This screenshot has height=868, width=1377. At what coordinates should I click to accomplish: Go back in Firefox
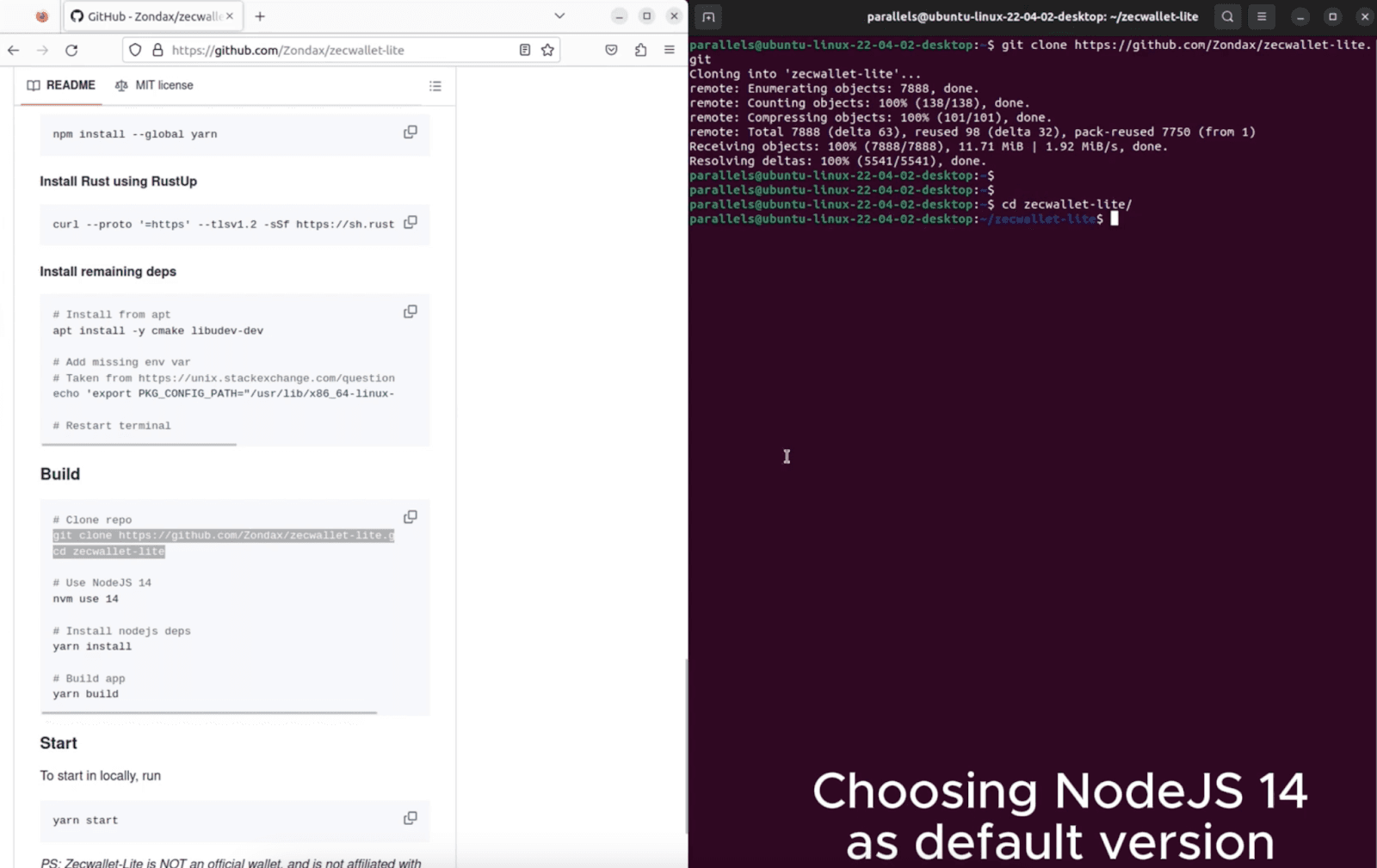[14, 50]
